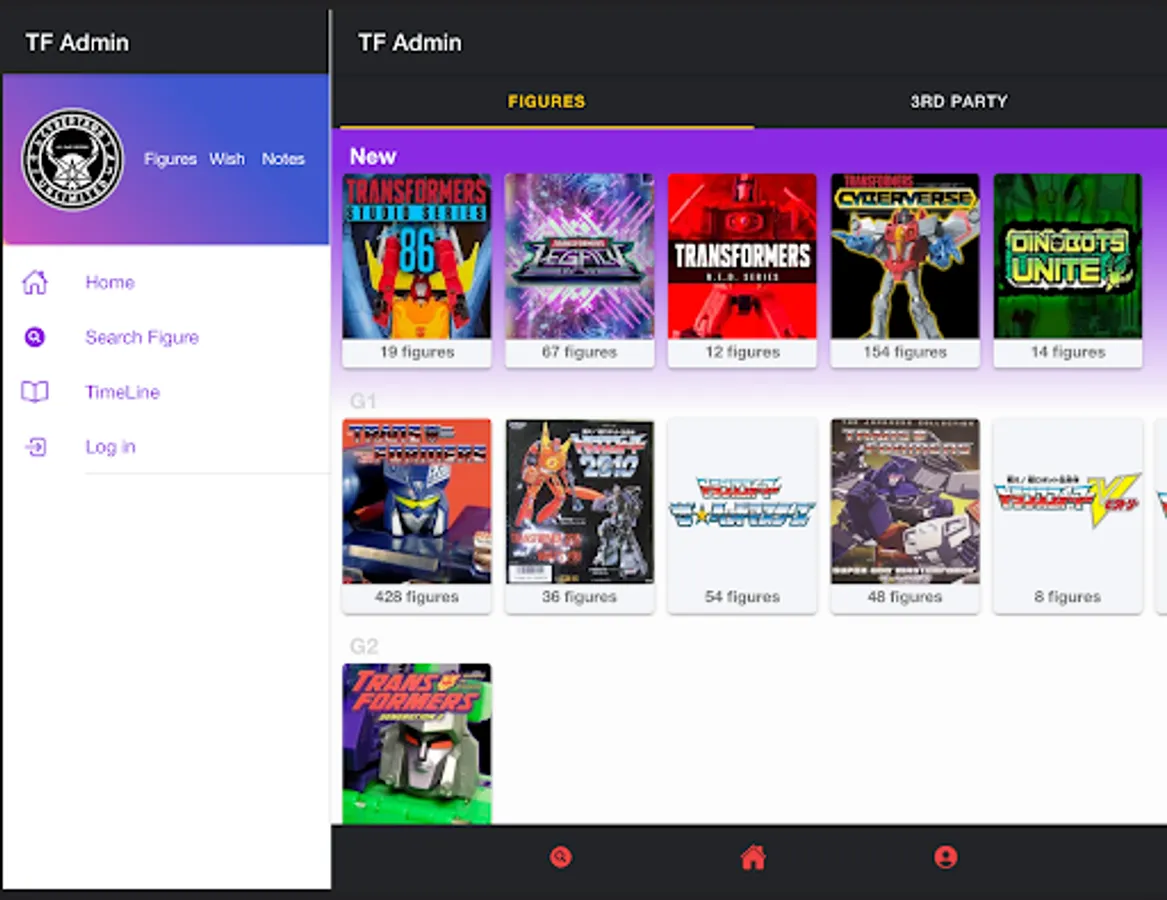Click the '12 figures' label

(742, 352)
